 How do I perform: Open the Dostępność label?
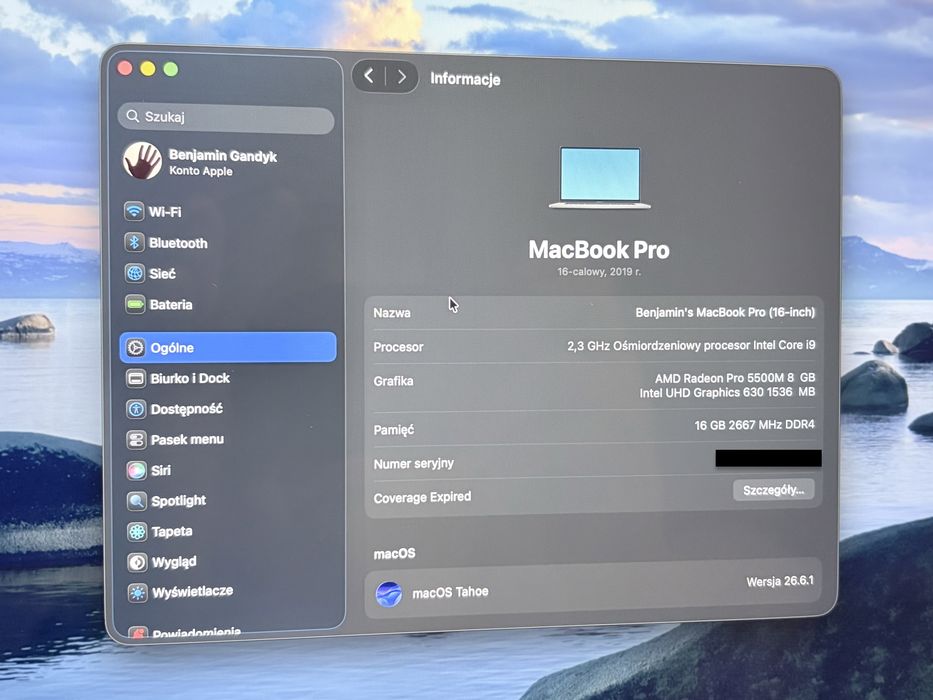coord(187,410)
